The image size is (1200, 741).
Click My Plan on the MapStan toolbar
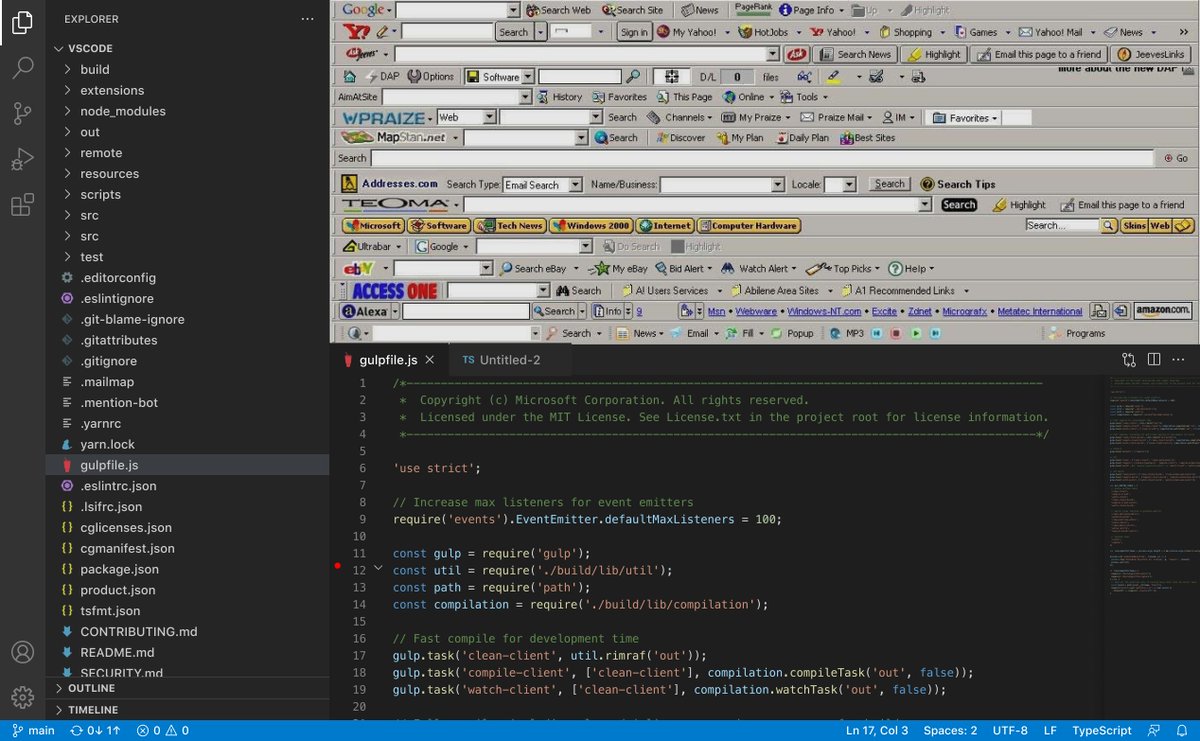(x=740, y=138)
